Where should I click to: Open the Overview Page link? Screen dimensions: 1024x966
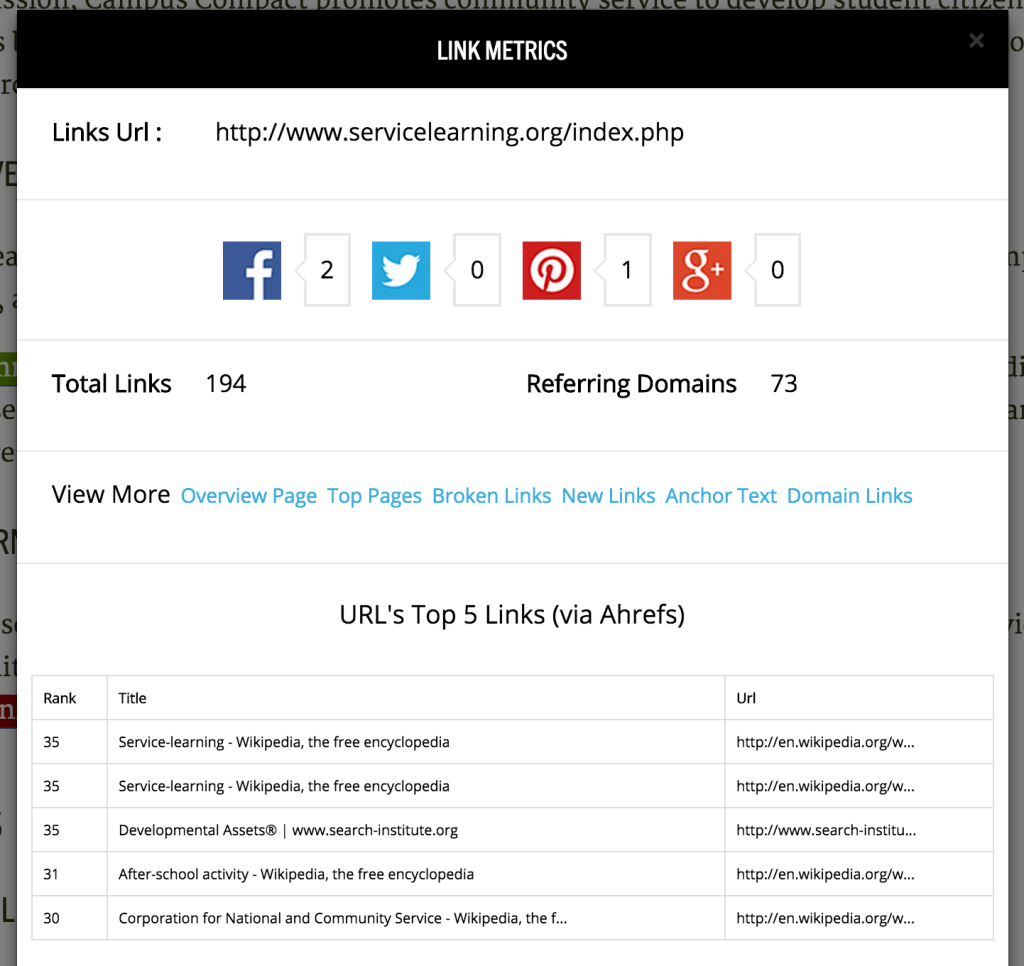pos(248,495)
